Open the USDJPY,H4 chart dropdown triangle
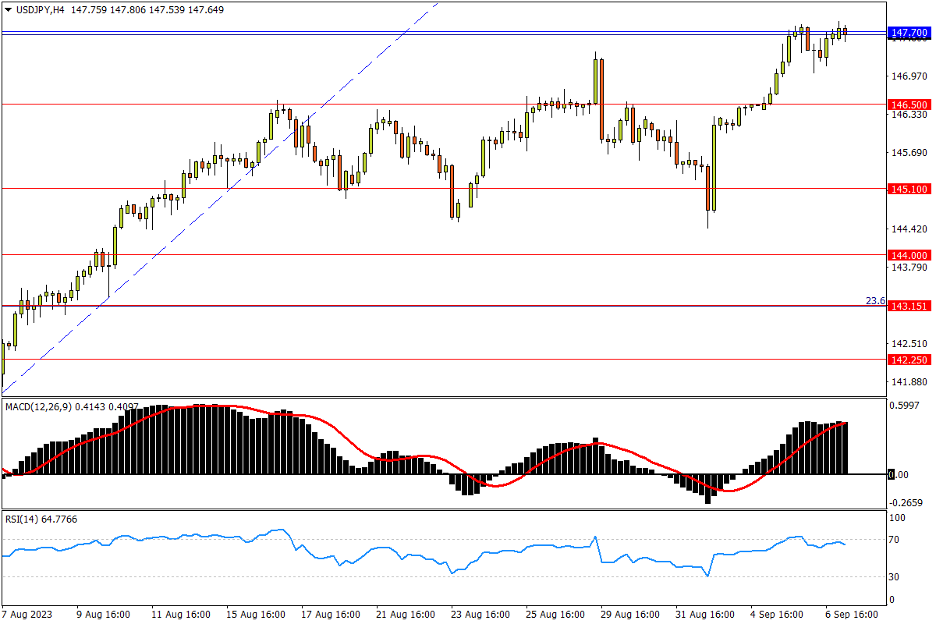936x624 pixels. [x=9, y=10]
